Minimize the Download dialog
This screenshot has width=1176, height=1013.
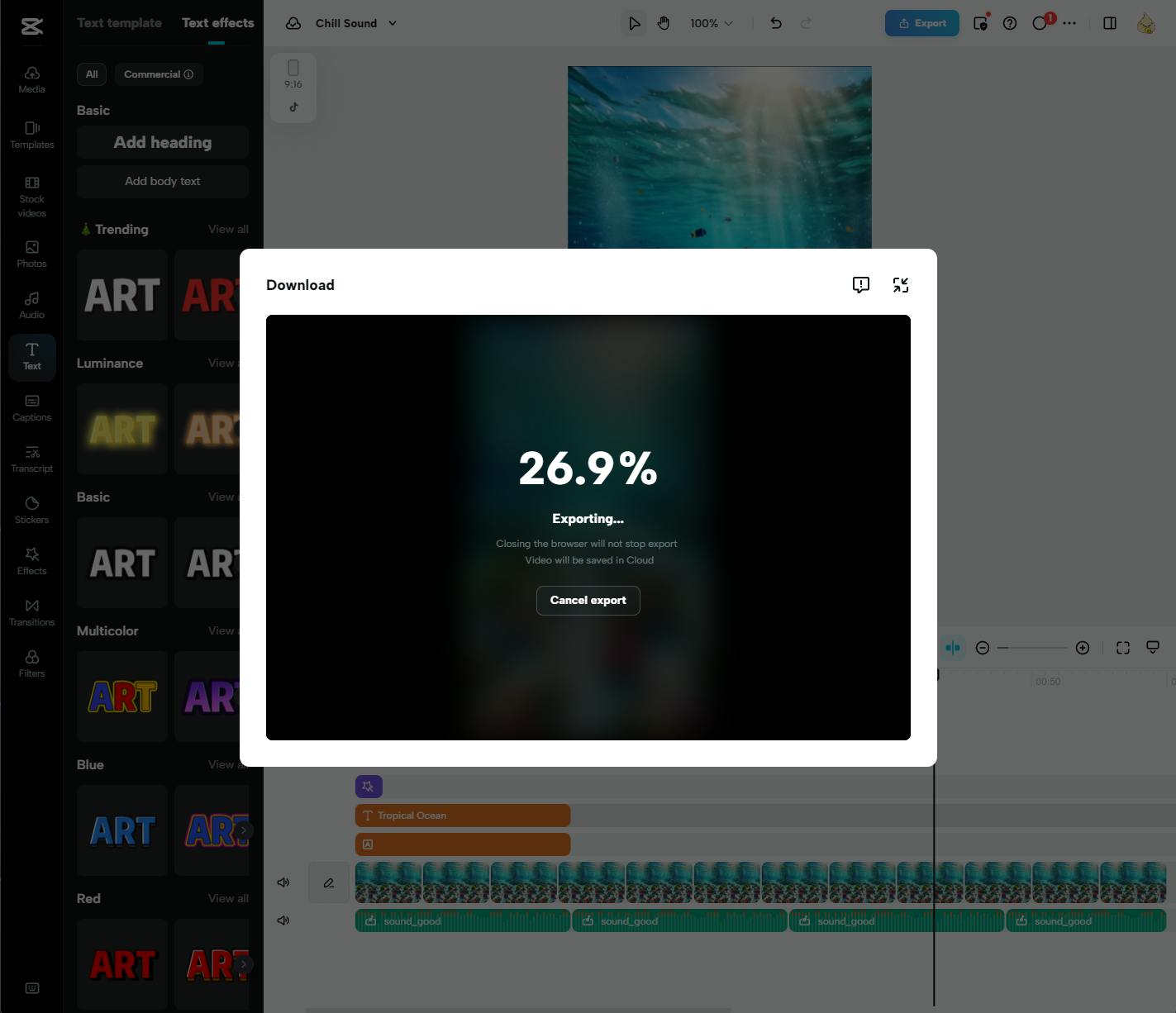[901, 285]
